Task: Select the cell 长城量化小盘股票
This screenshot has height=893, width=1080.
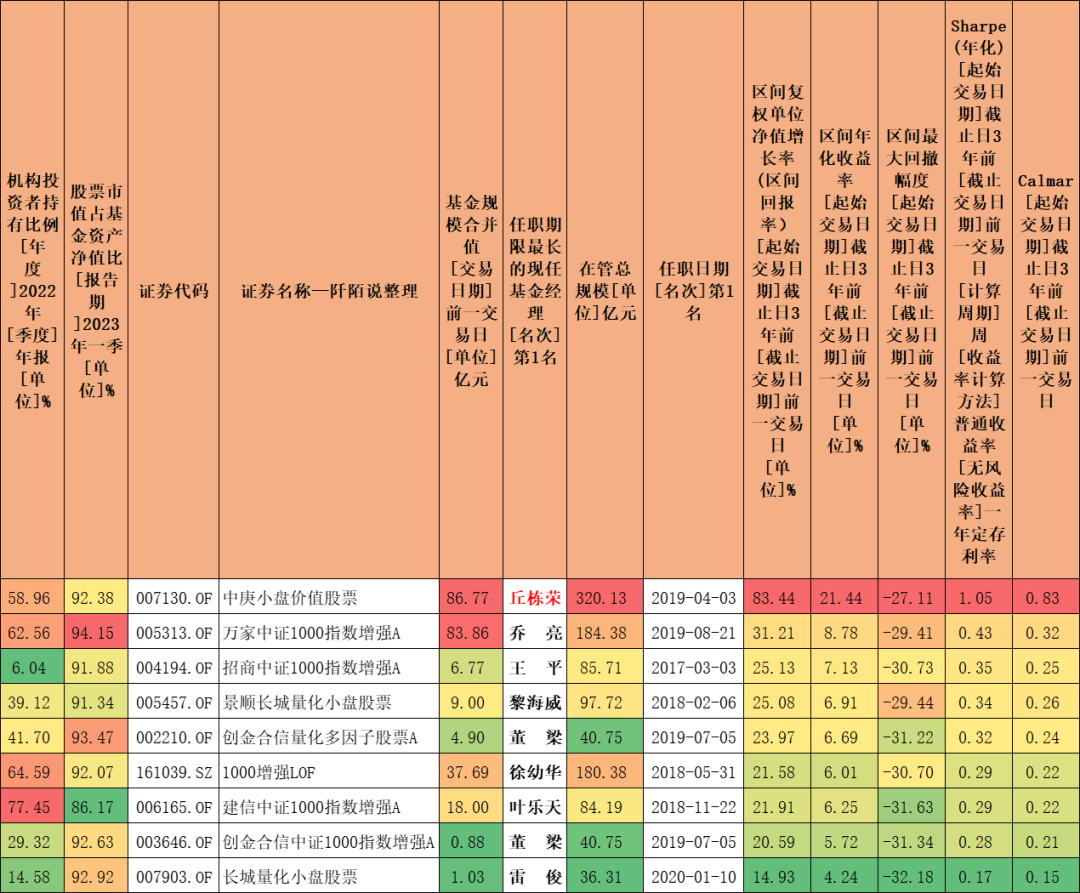Action: [x=329, y=876]
